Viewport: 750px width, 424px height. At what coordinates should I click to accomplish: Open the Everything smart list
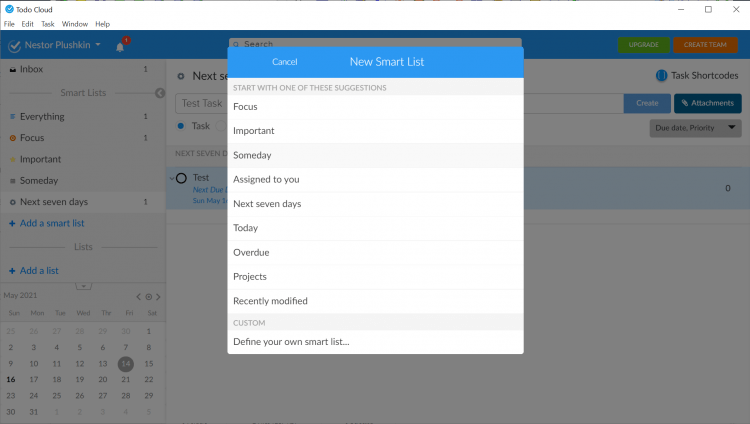tap(83, 116)
